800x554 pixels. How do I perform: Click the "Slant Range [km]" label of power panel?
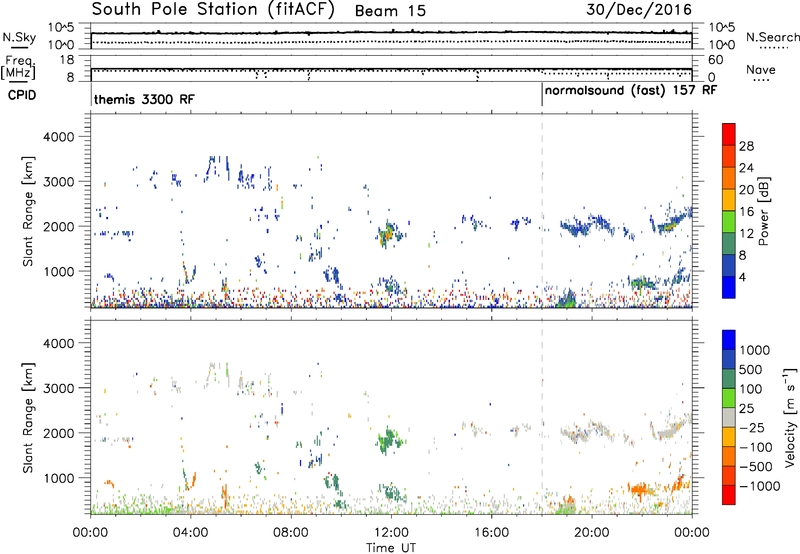(28, 211)
